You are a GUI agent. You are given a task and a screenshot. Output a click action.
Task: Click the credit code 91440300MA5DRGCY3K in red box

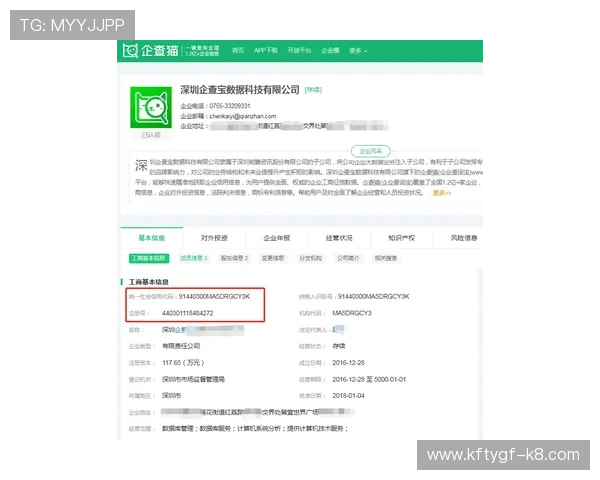(214, 296)
